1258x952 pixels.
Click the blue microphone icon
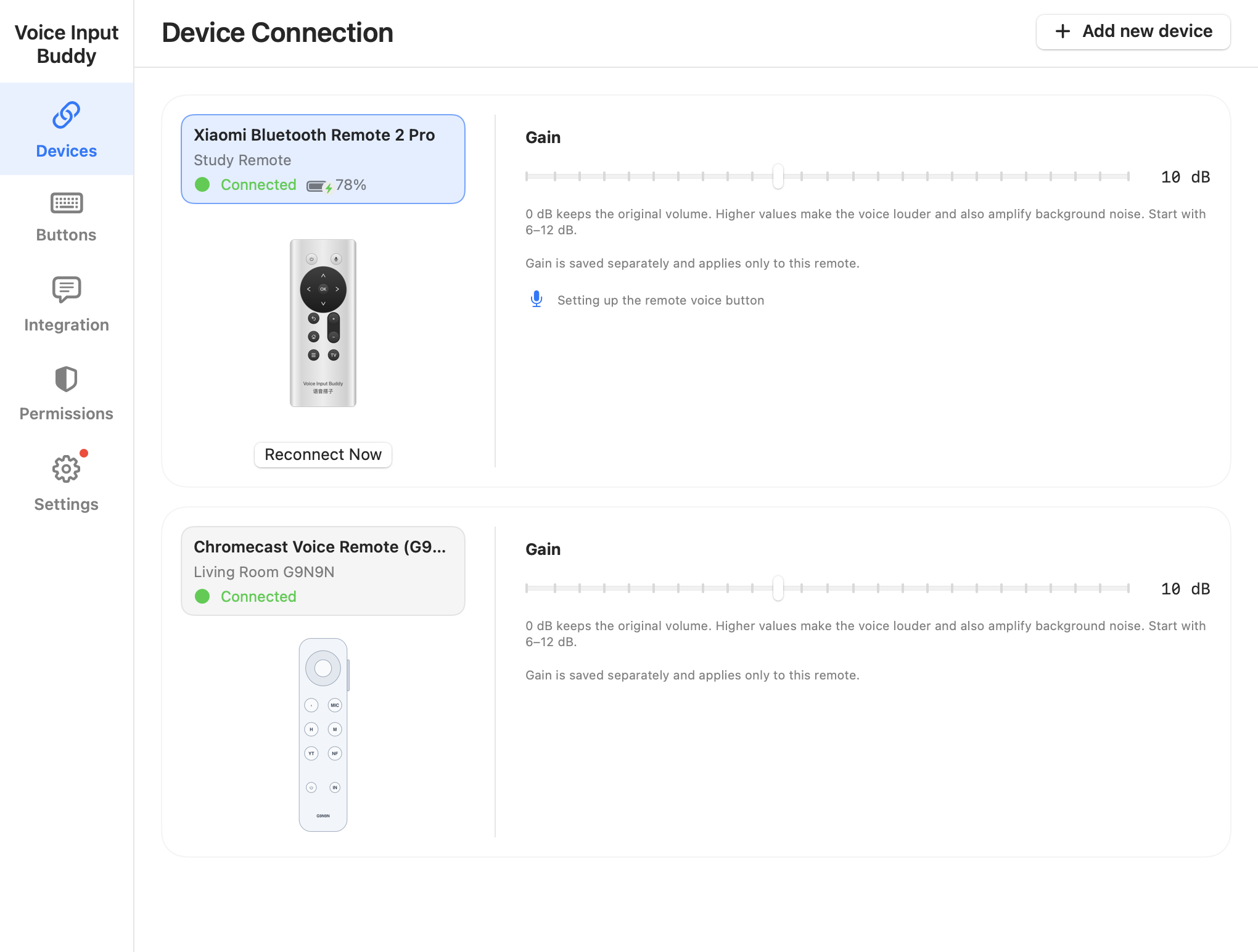pyautogui.click(x=536, y=300)
